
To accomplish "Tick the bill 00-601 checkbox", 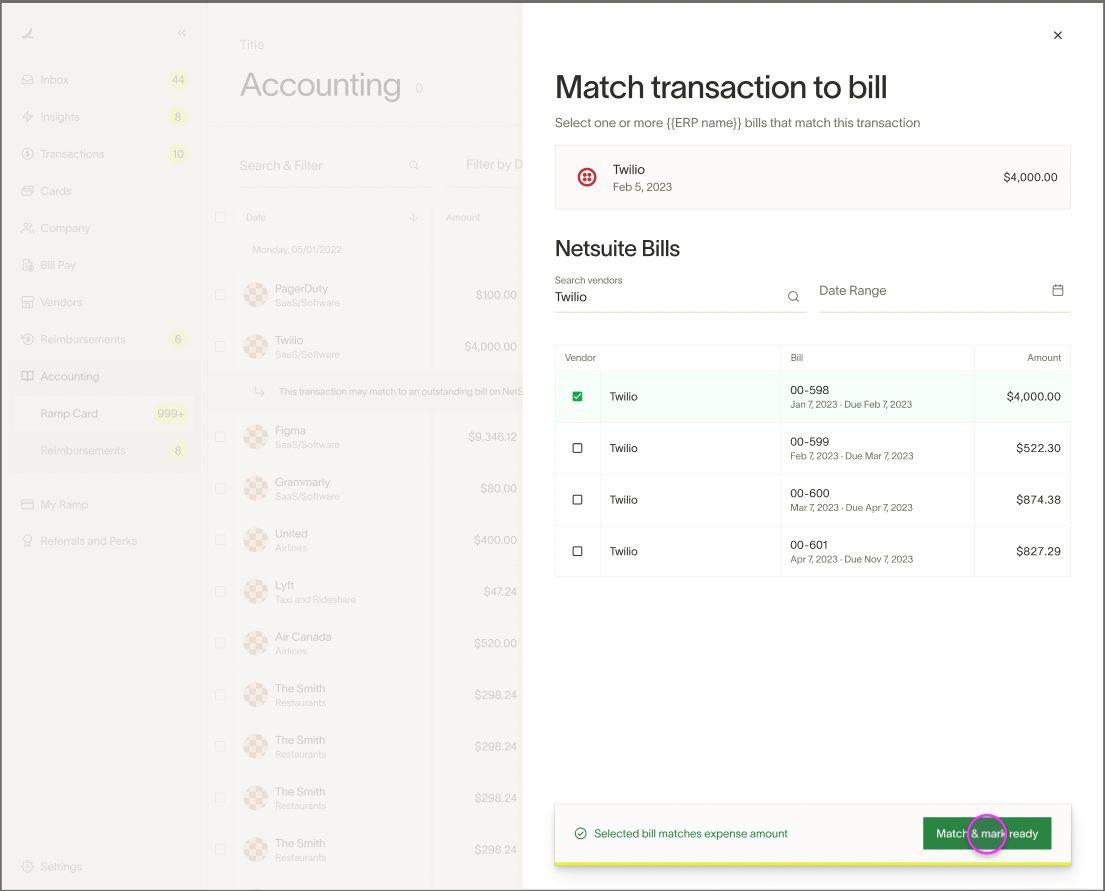I will click(577, 551).
